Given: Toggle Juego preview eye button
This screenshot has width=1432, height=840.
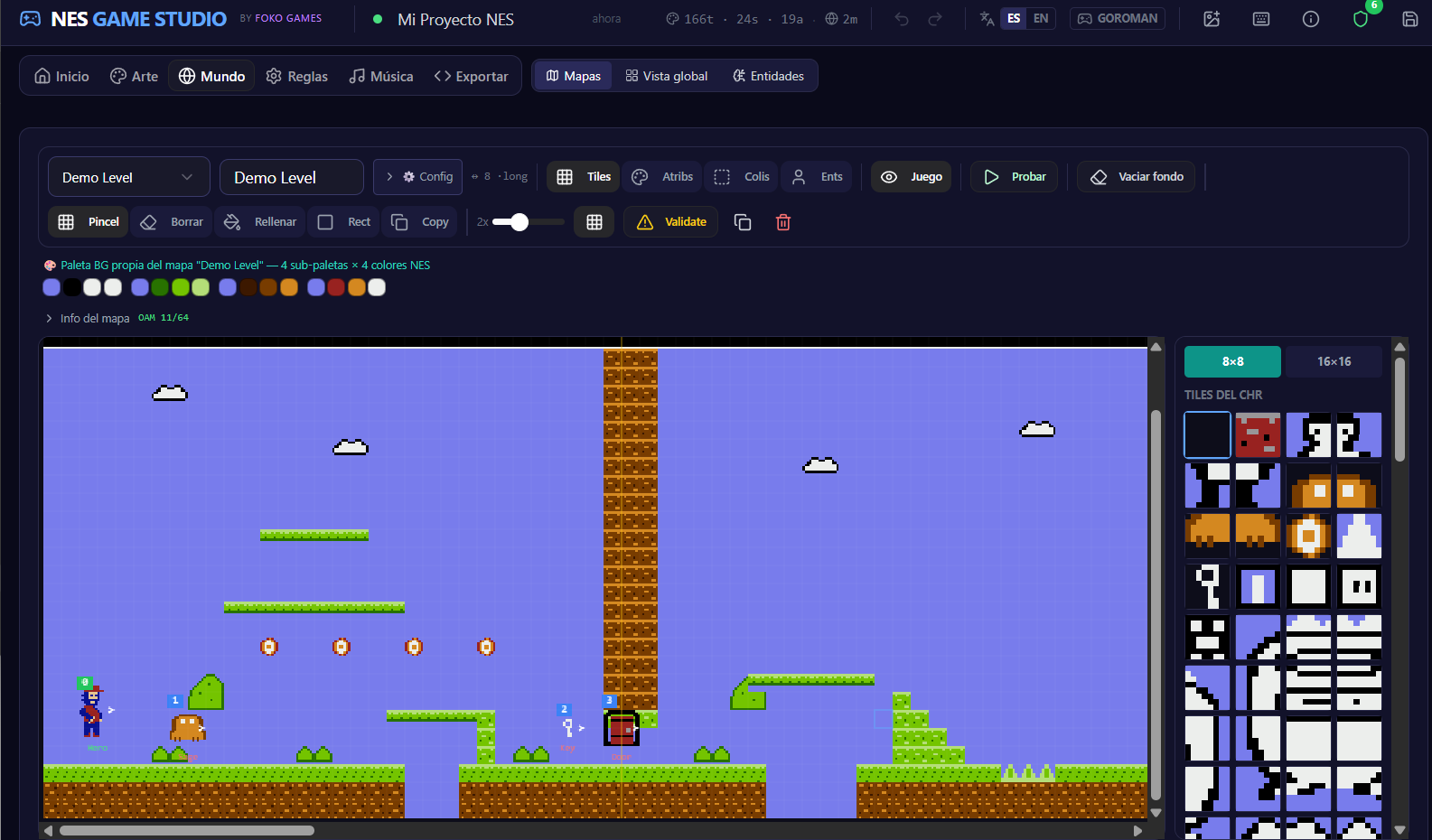Looking at the screenshot, I should [x=911, y=177].
